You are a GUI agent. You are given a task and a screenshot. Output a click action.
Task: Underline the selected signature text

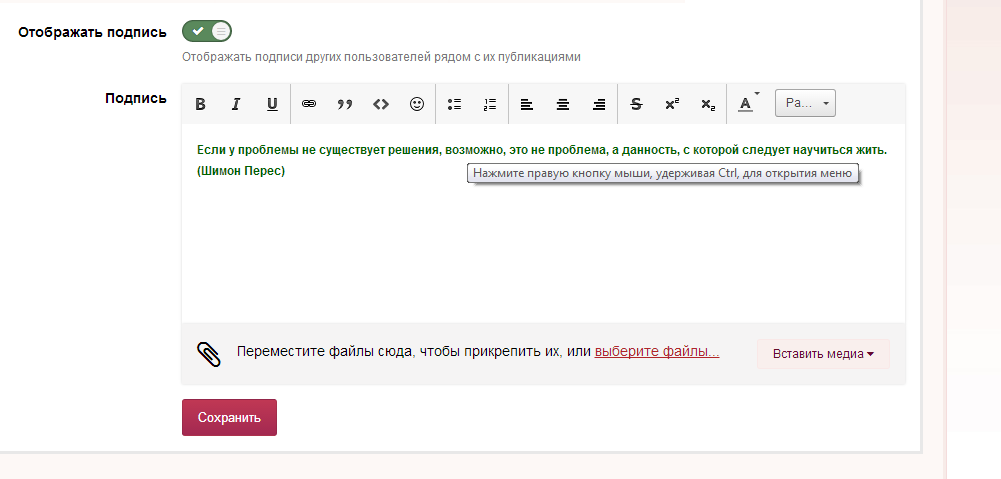tap(272, 104)
